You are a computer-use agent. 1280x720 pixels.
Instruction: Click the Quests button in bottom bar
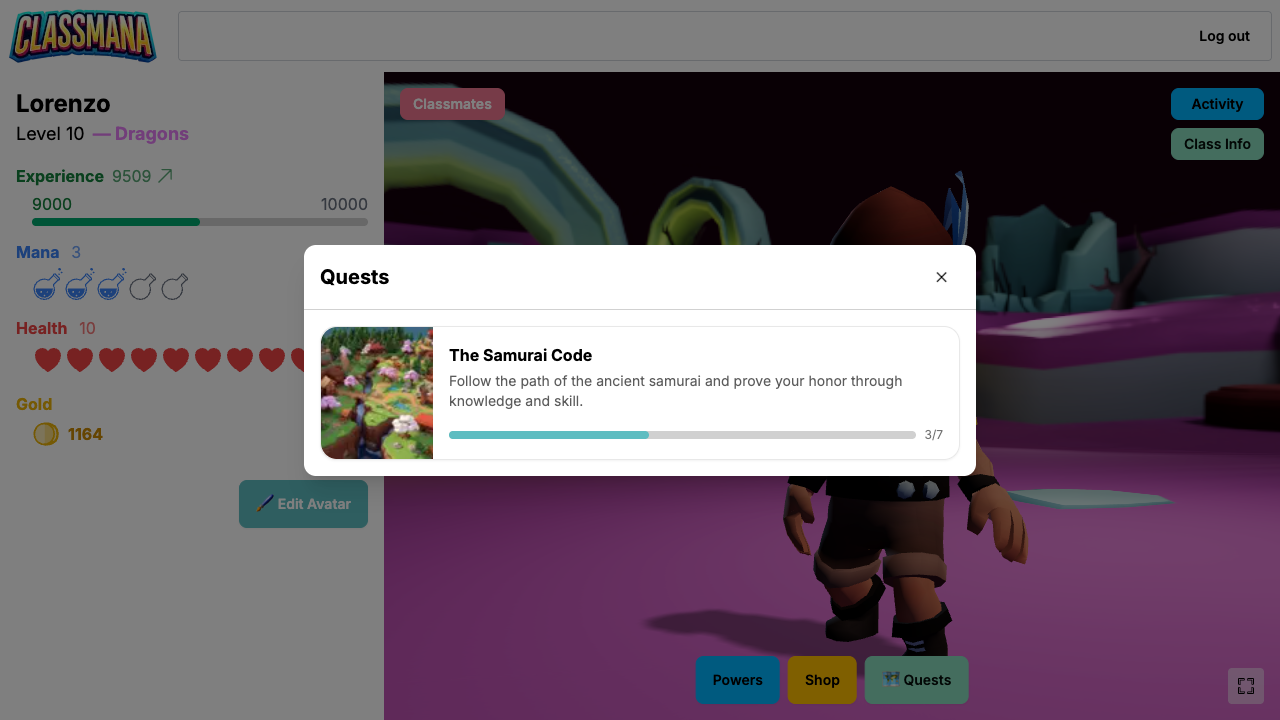tap(916, 680)
